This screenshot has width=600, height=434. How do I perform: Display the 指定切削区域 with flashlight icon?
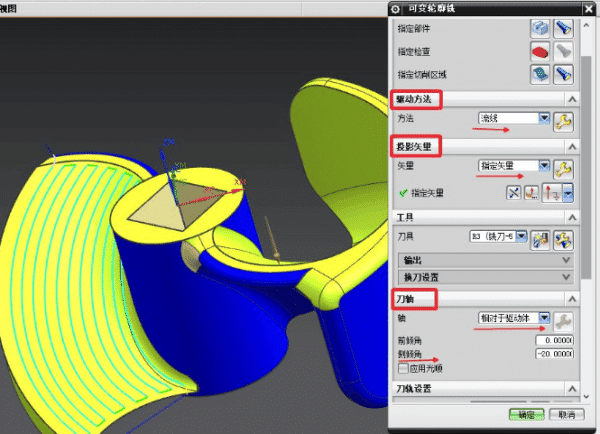click(x=563, y=74)
